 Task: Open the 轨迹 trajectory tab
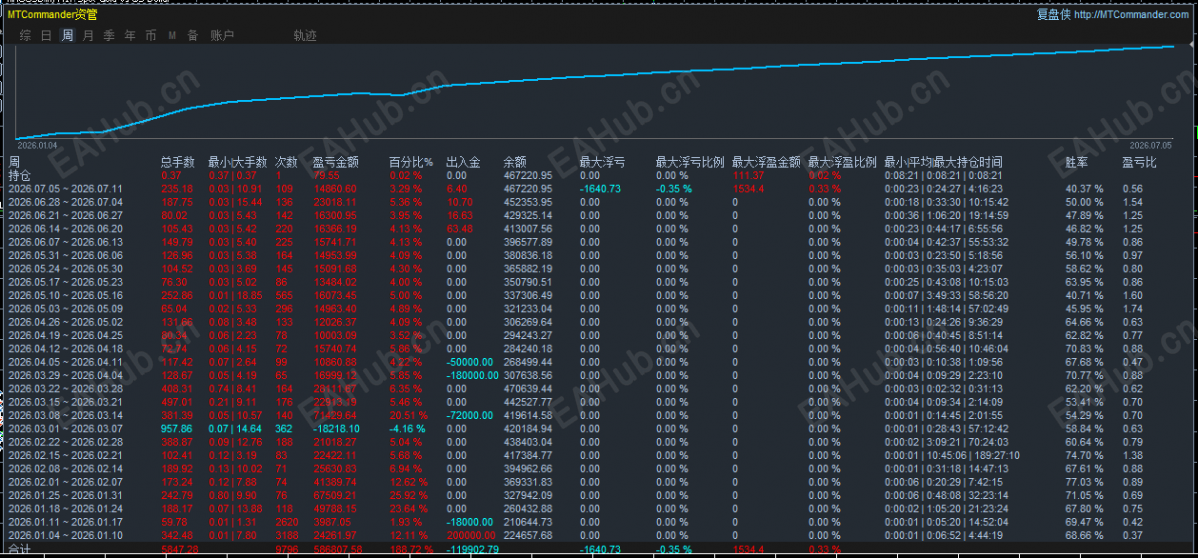pyautogui.click(x=305, y=35)
